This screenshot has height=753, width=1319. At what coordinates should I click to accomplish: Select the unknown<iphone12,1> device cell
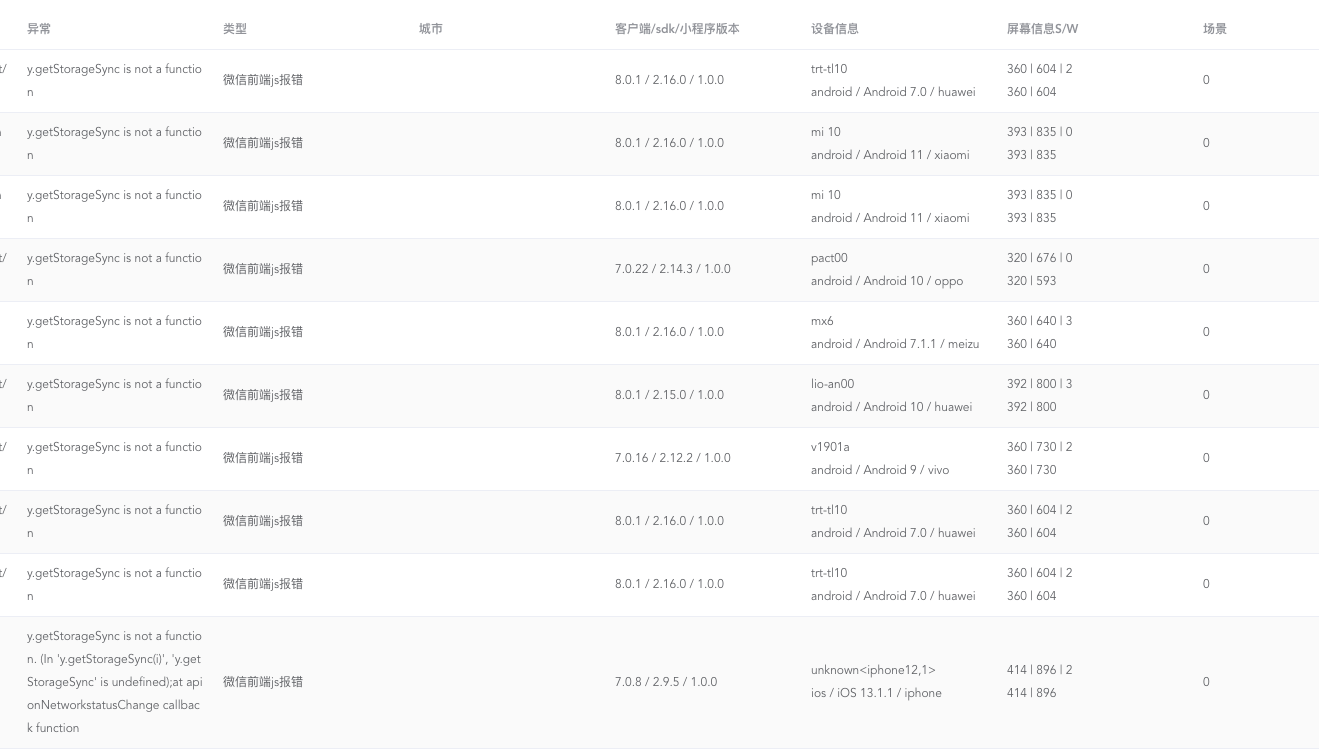(876, 681)
